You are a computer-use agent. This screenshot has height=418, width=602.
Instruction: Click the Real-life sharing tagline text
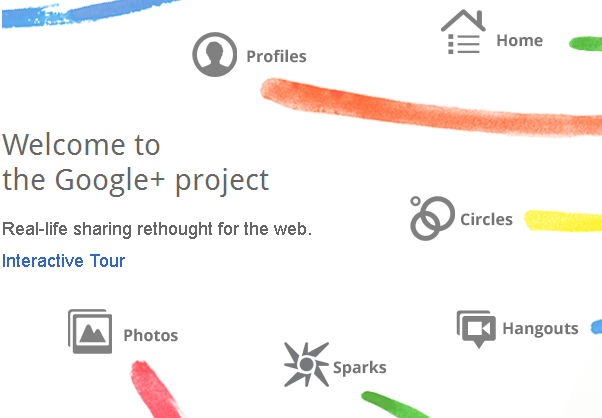click(157, 229)
